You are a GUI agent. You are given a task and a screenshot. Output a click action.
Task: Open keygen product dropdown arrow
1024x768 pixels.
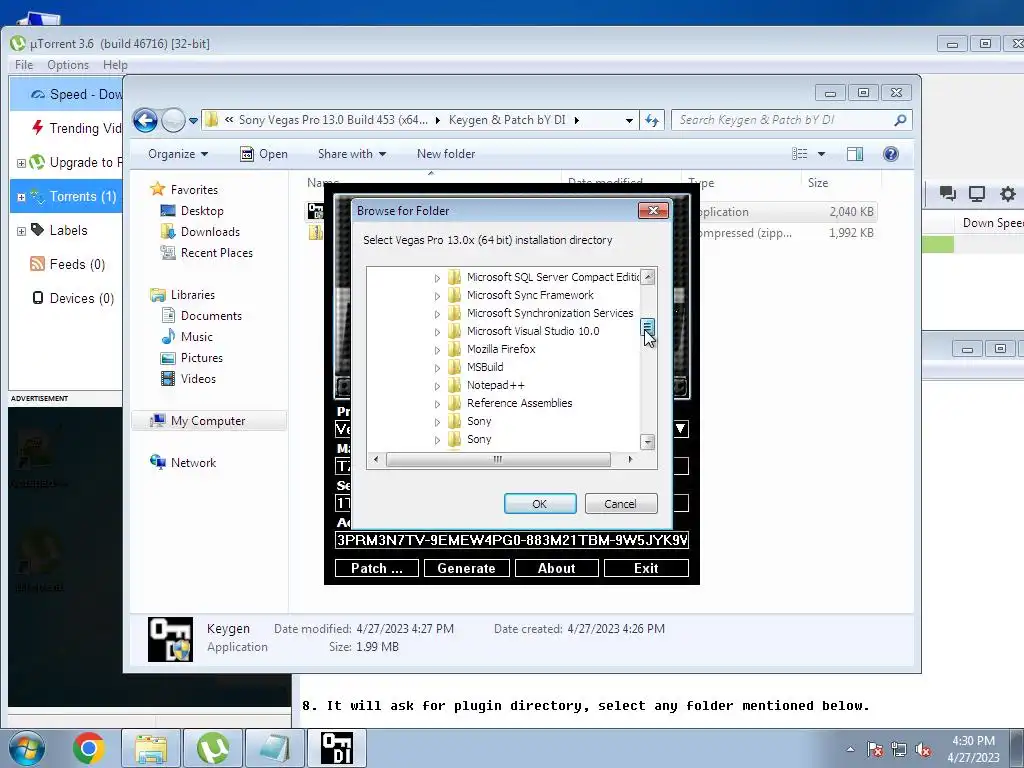coord(680,428)
